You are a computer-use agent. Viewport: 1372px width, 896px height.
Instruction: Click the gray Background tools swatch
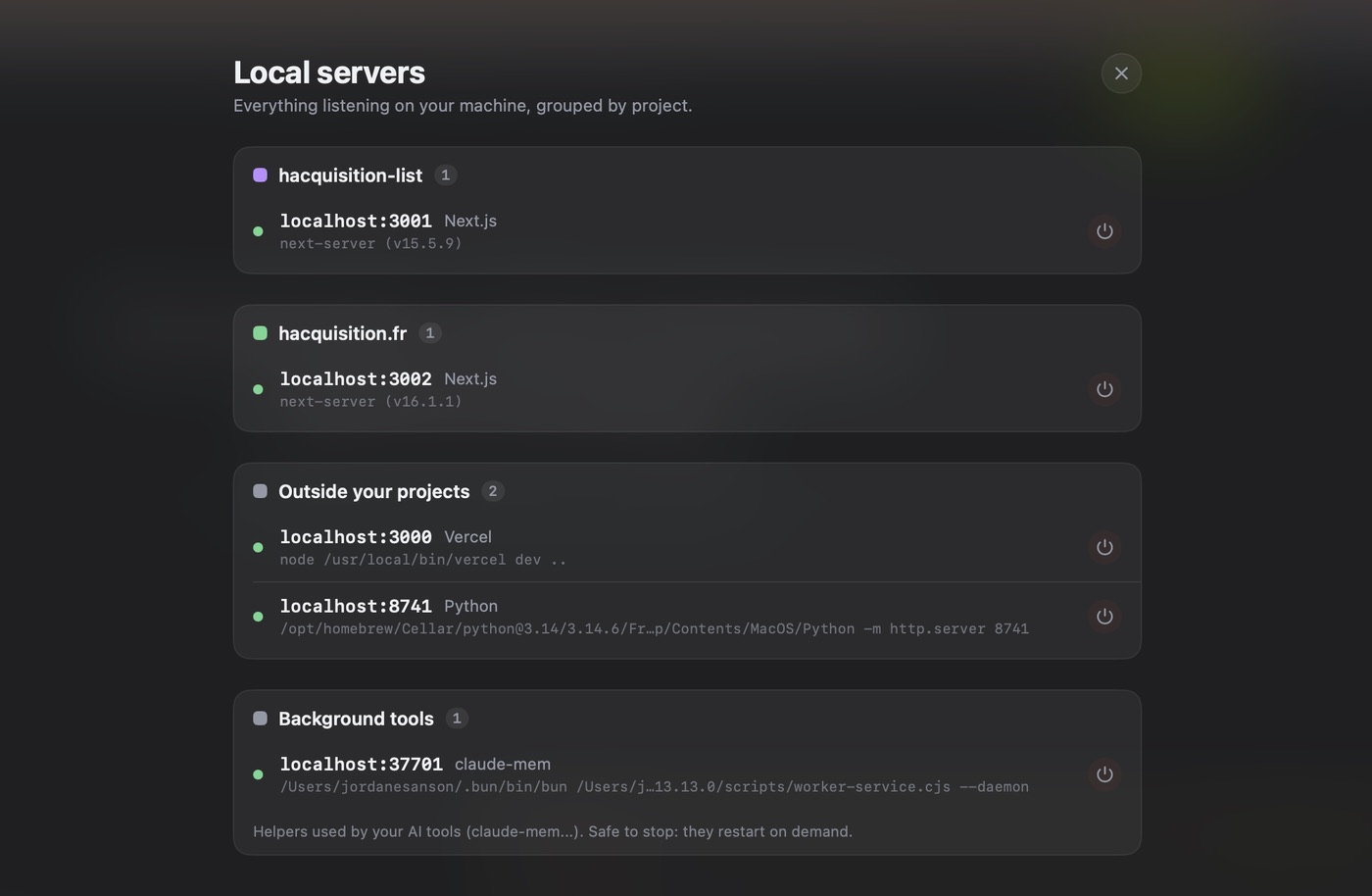point(260,719)
